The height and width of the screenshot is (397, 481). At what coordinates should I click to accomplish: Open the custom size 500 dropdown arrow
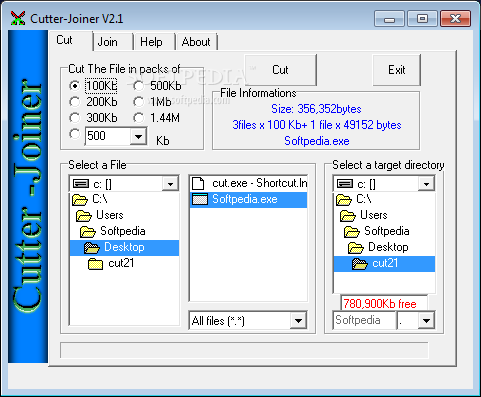coord(138,136)
